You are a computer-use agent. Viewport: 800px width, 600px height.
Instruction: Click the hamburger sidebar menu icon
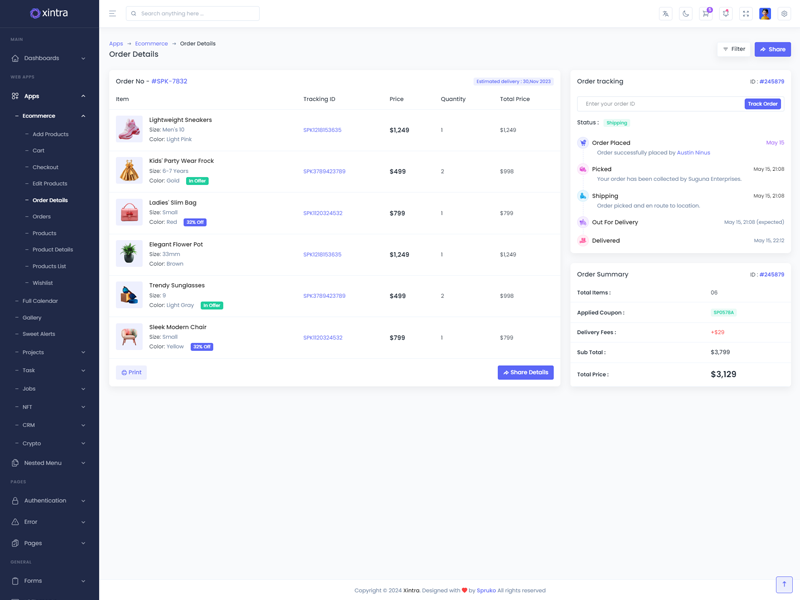(112, 14)
